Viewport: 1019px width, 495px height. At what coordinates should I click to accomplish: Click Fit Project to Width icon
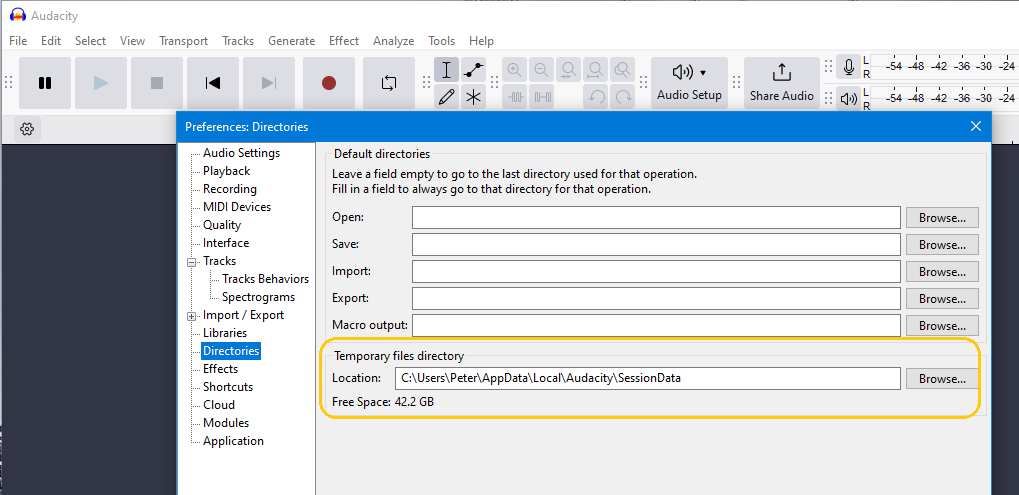point(595,70)
